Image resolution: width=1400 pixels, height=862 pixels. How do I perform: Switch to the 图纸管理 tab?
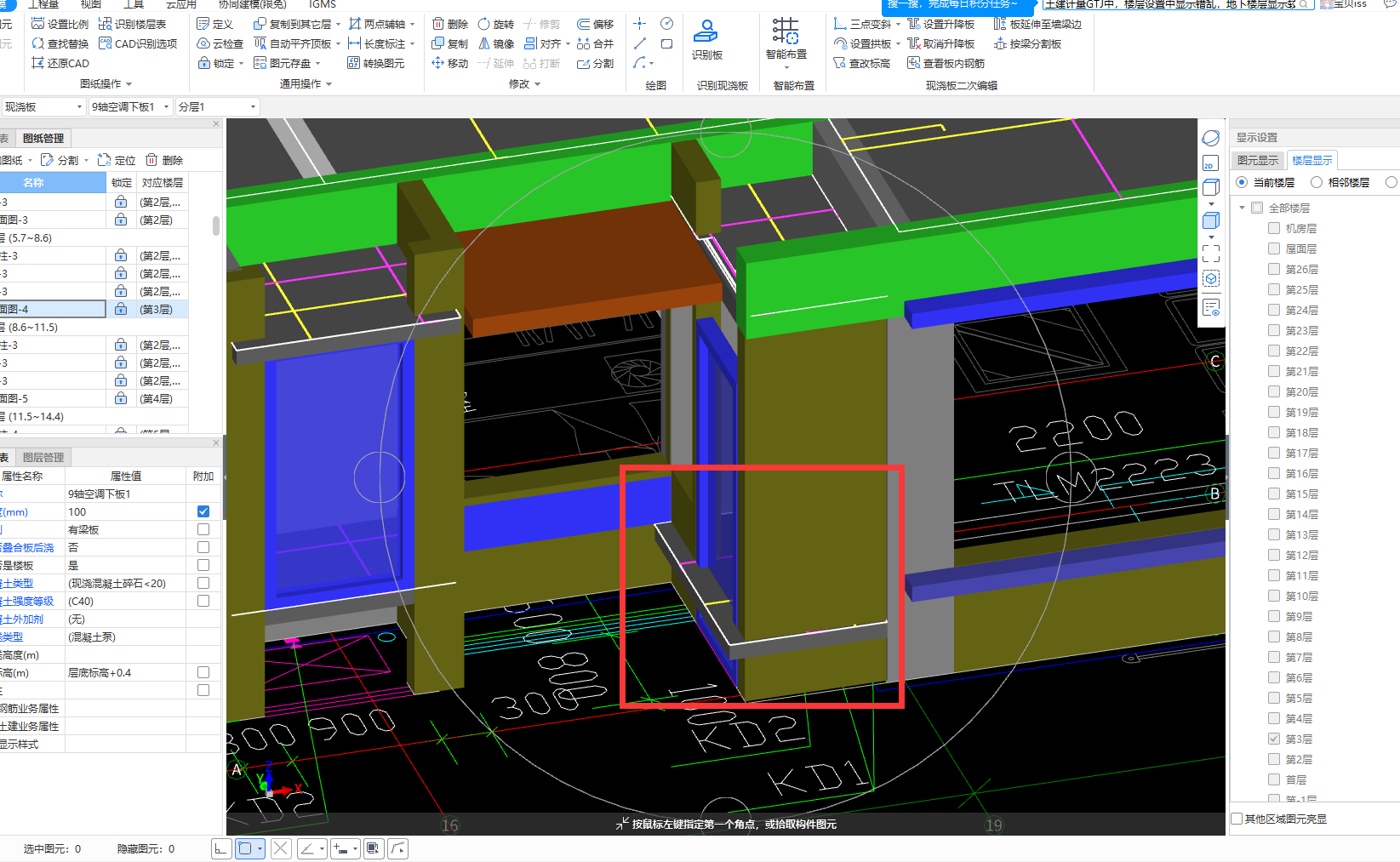[x=43, y=138]
